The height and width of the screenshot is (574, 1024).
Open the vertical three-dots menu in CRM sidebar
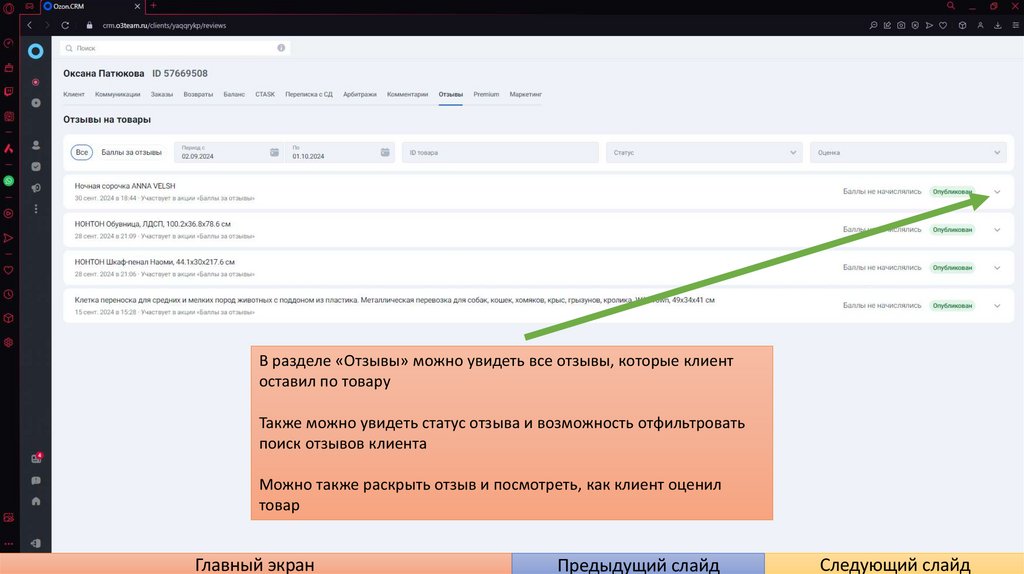pos(36,209)
